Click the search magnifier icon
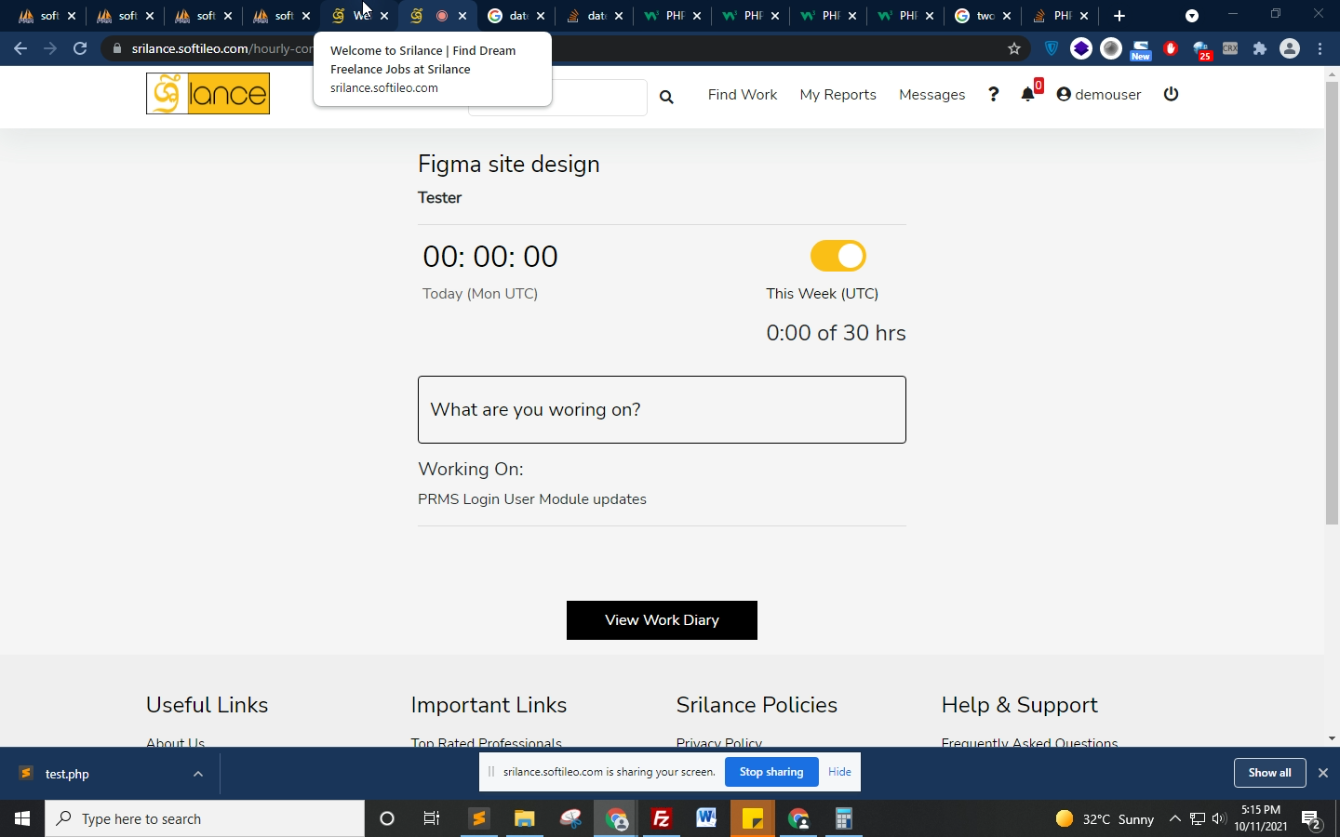Screen dimensions: 1340x837 (666, 97)
